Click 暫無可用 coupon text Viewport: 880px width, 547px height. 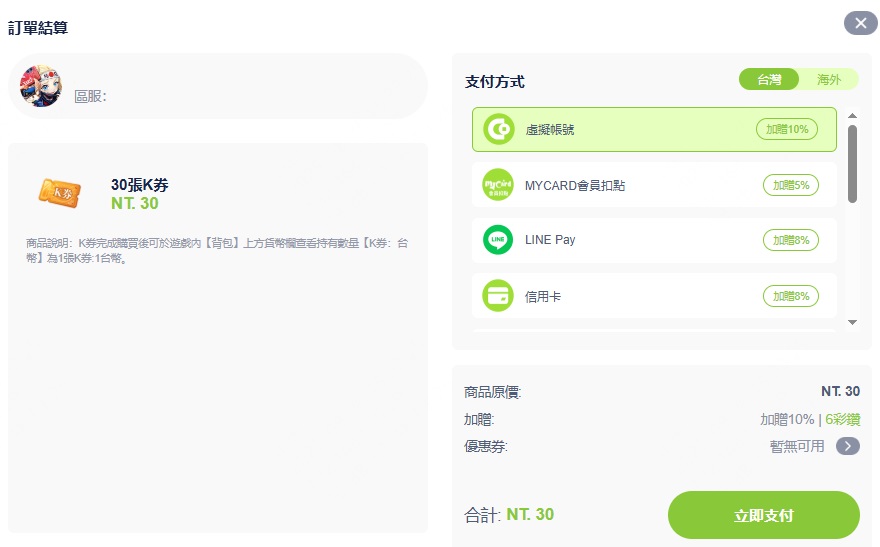point(797,446)
